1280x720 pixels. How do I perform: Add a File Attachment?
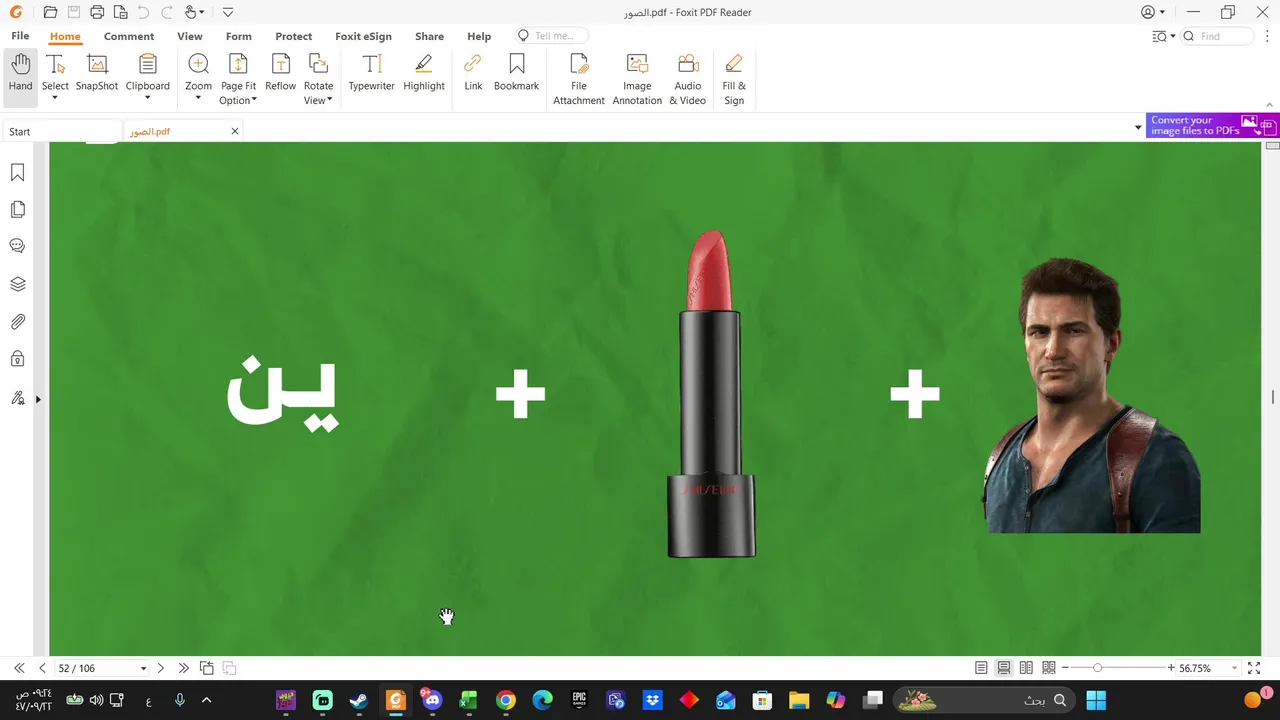click(x=579, y=79)
